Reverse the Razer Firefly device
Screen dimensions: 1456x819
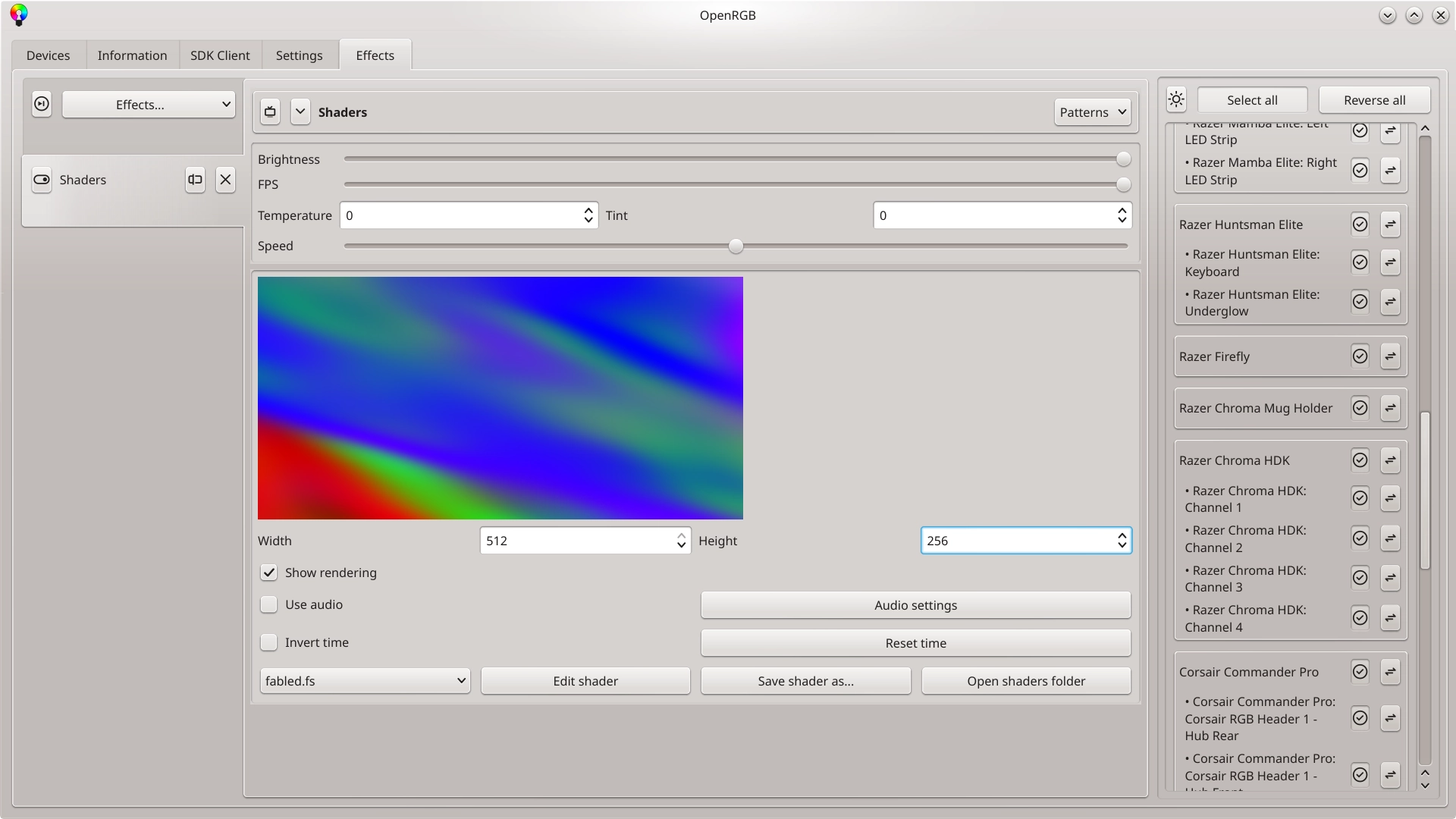point(1390,356)
